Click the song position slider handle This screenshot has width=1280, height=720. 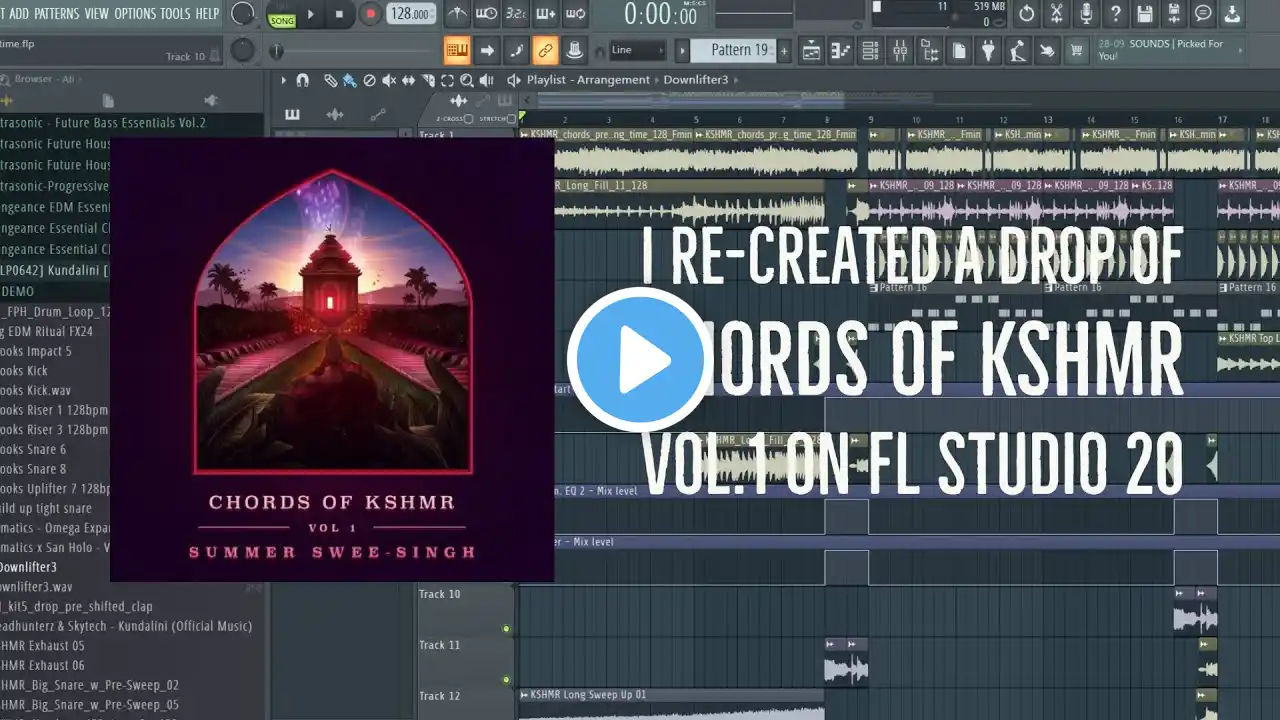277,51
